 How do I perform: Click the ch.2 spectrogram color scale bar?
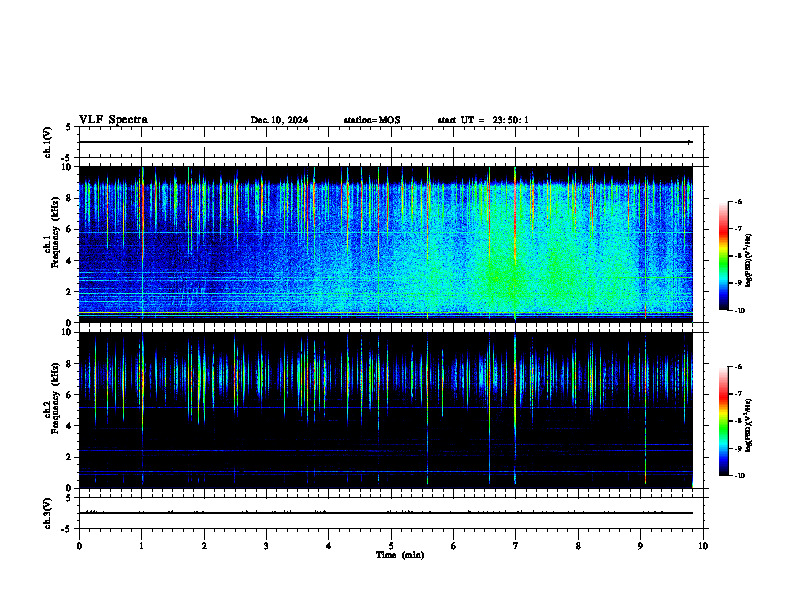click(x=723, y=421)
